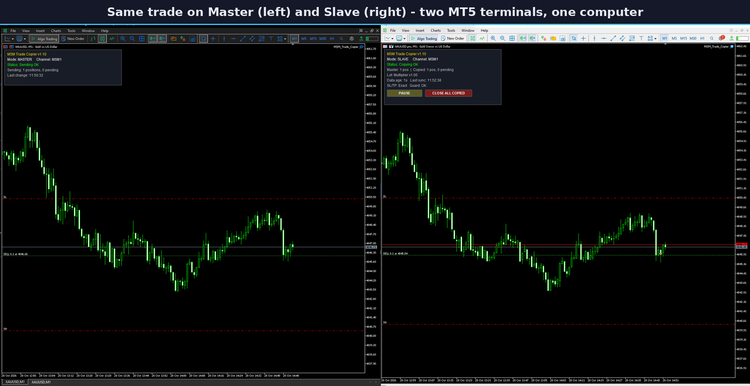Select M1 timeframe in Slave terminal
Image resolution: width=750 pixels, height=386 pixels.
click(x=665, y=38)
